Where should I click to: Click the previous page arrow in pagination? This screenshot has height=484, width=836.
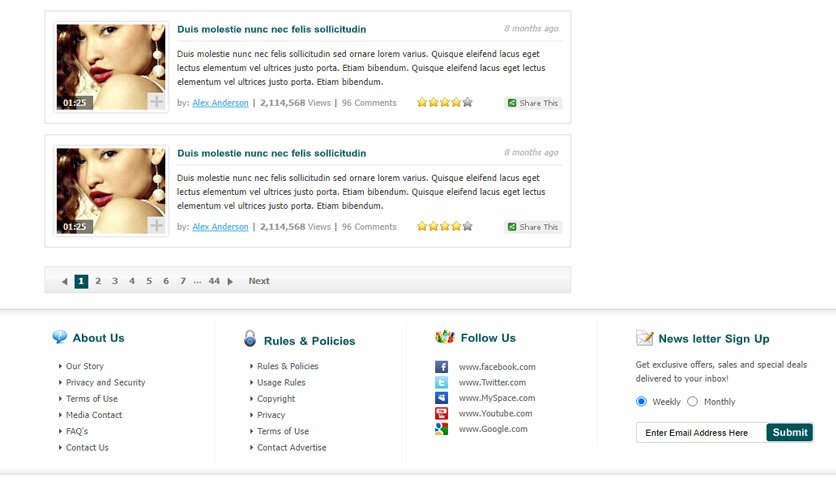[x=65, y=281]
